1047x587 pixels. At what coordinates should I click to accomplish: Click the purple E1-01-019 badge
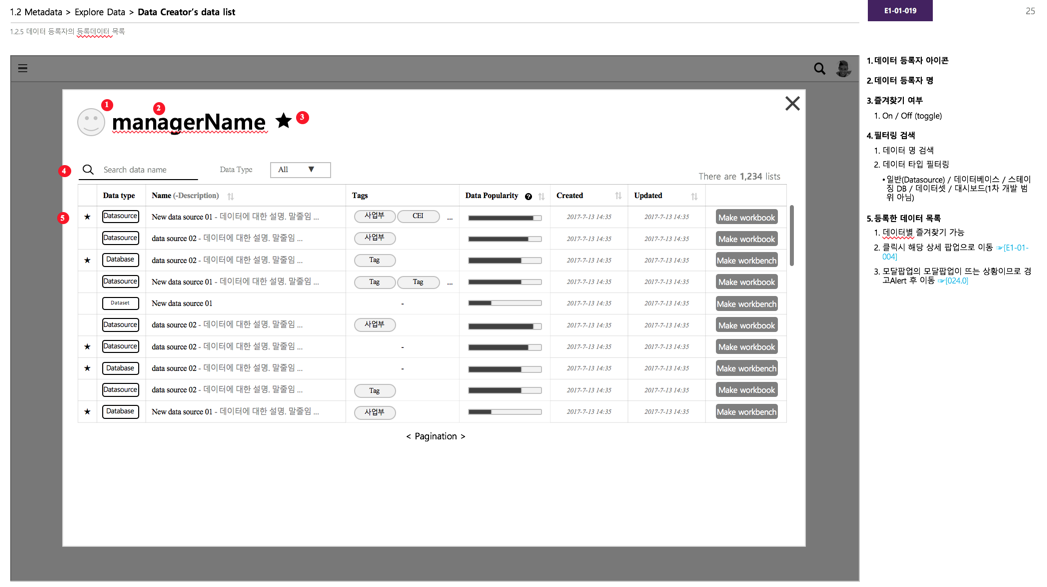900,11
